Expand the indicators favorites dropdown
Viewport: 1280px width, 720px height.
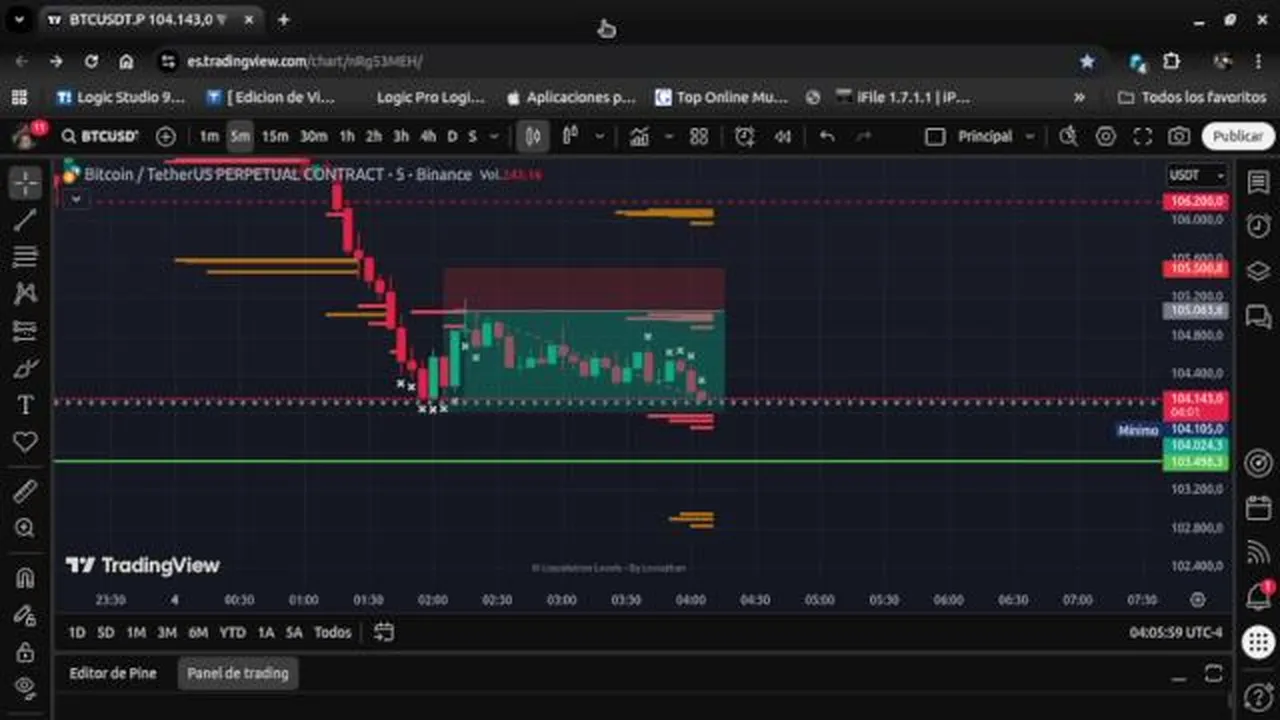669,136
